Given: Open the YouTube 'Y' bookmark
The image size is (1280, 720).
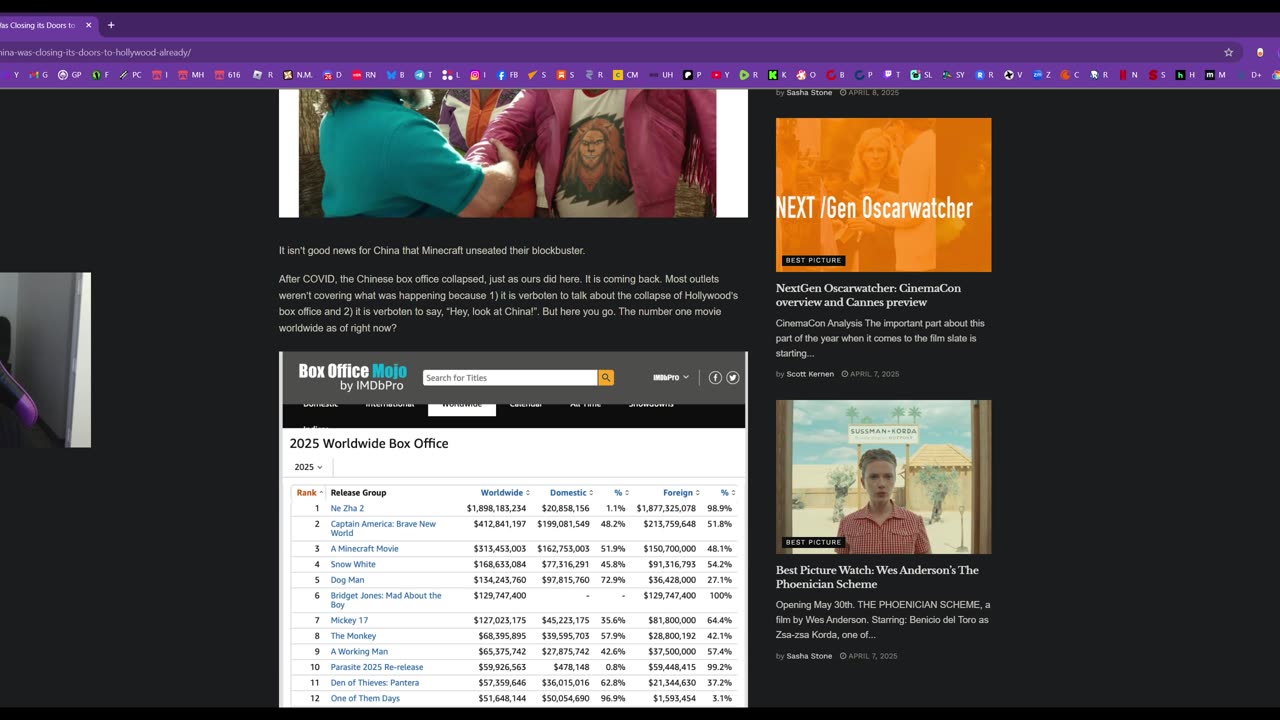Looking at the screenshot, I should [721, 75].
